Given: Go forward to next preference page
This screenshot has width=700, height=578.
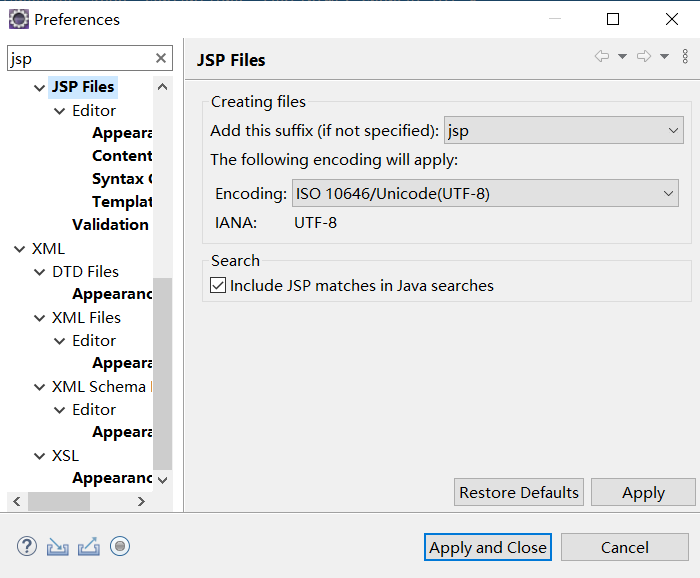Looking at the screenshot, I should coord(644,56).
